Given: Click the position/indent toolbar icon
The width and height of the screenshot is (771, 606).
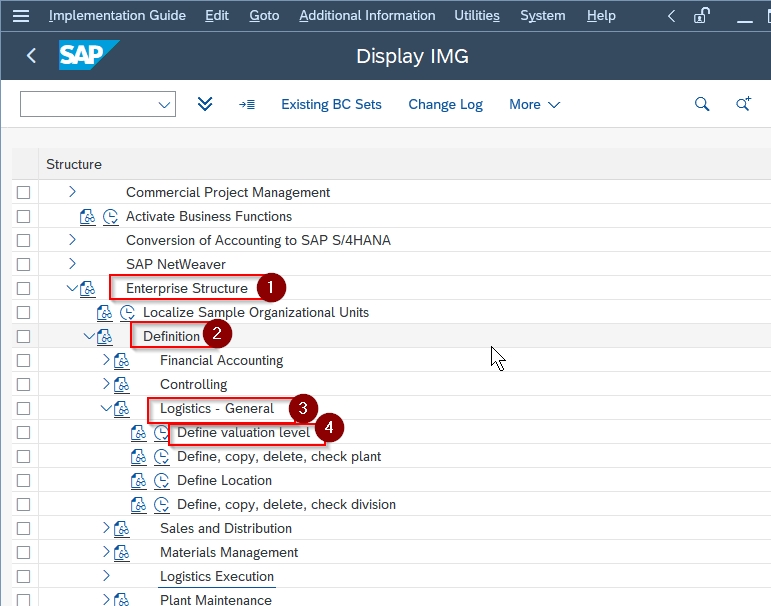Looking at the screenshot, I should [247, 104].
